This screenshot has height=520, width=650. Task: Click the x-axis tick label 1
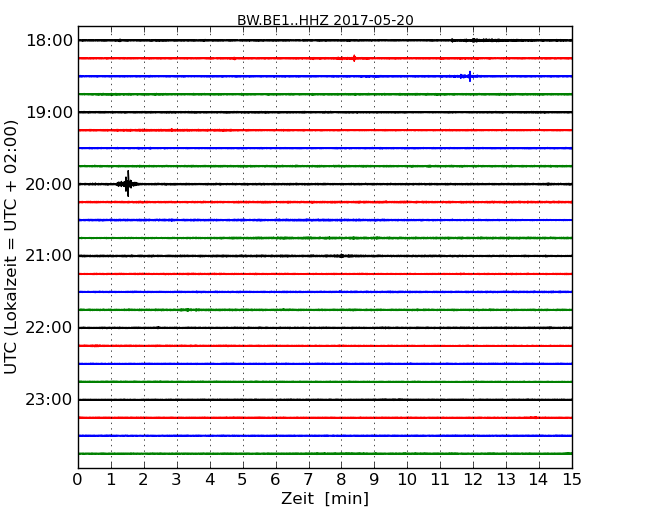111,480
